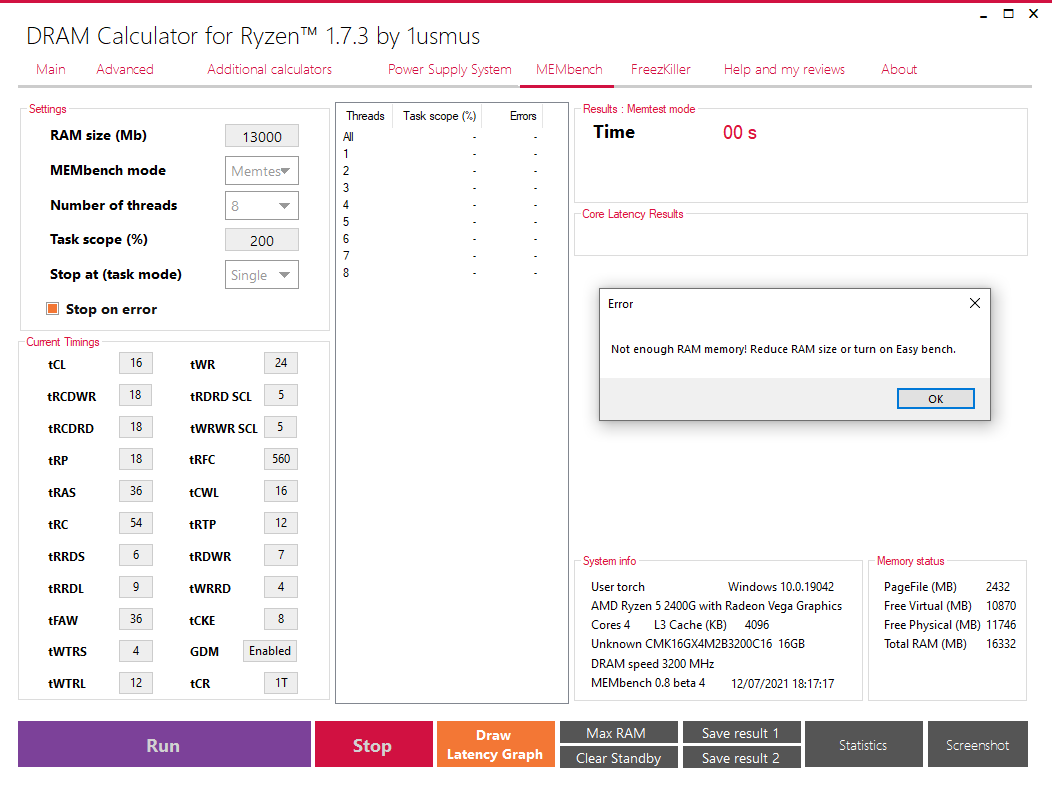
Task: Click Save result 2 button
Action: [x=741, y=757]
